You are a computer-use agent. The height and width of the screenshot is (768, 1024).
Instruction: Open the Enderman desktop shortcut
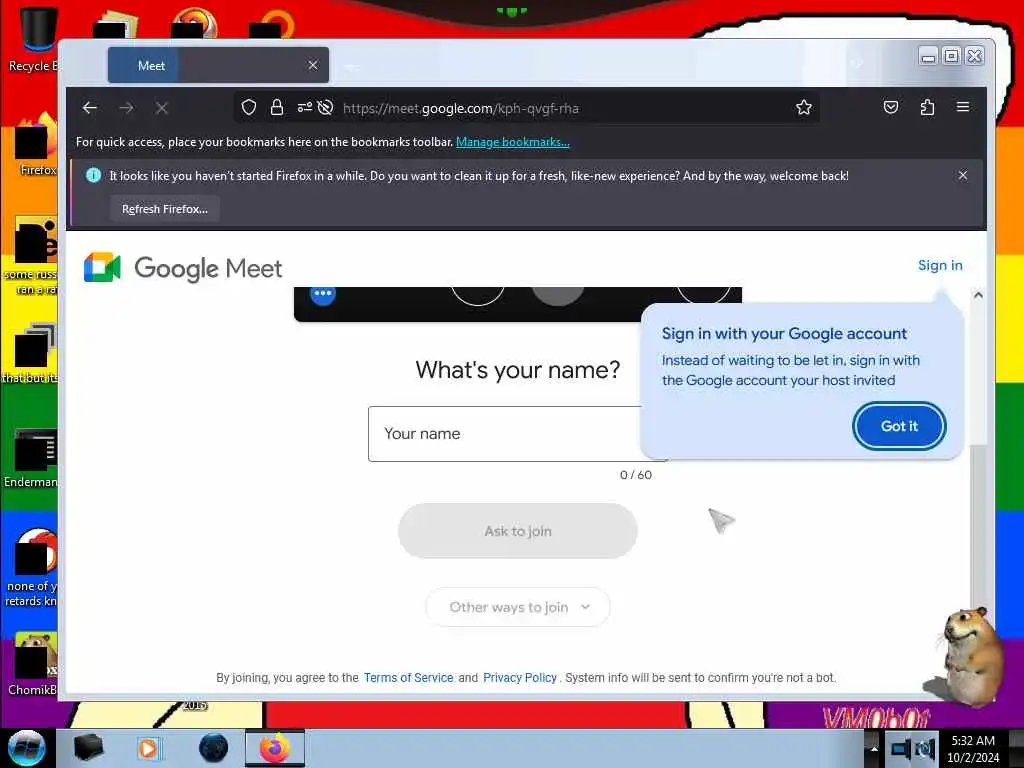(33, 458)
